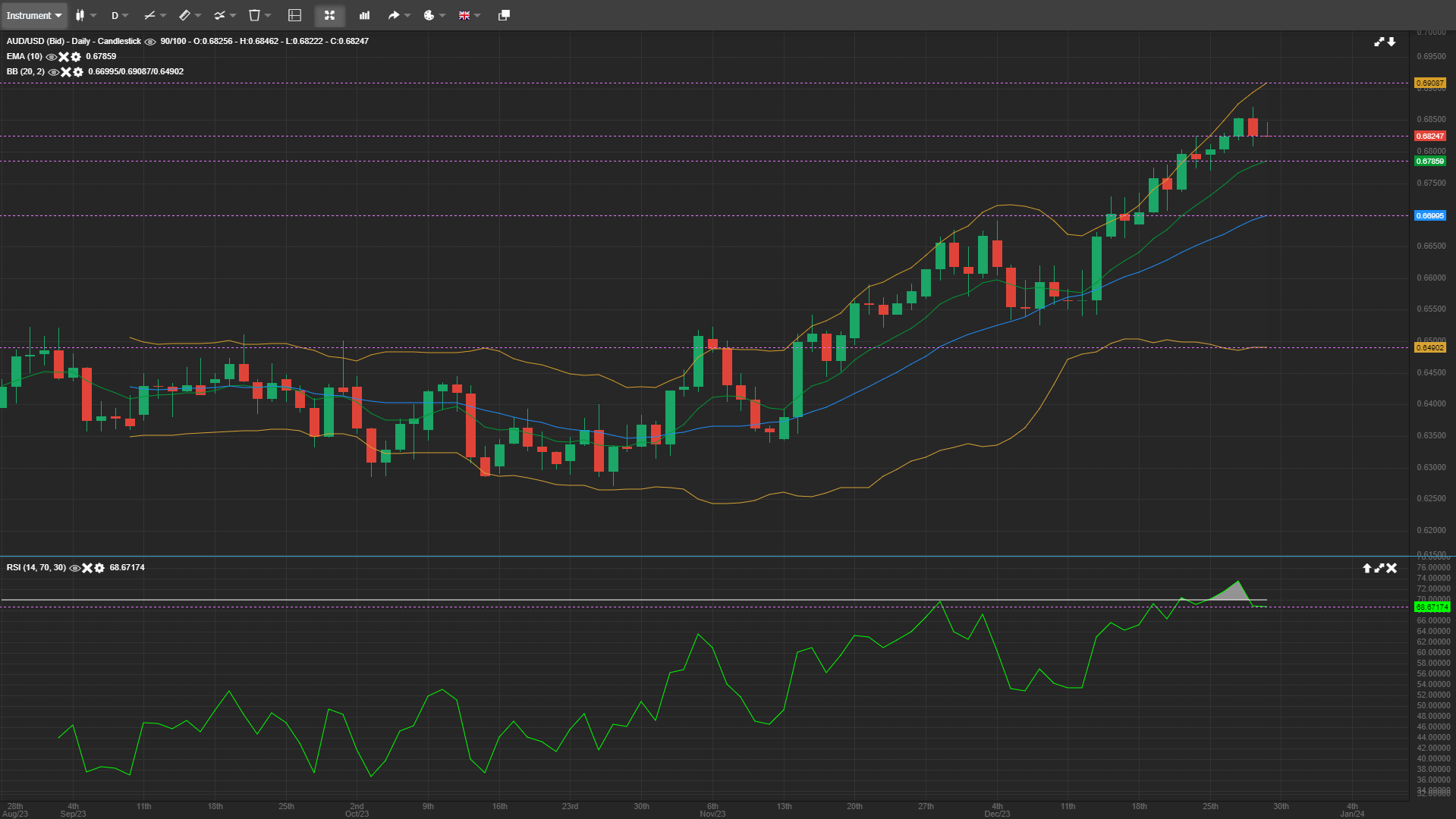Image resolution: width=1456 pixels, height=819 pixels.
Task: Click the grid layout icon
Action: [x=293, y=15]
